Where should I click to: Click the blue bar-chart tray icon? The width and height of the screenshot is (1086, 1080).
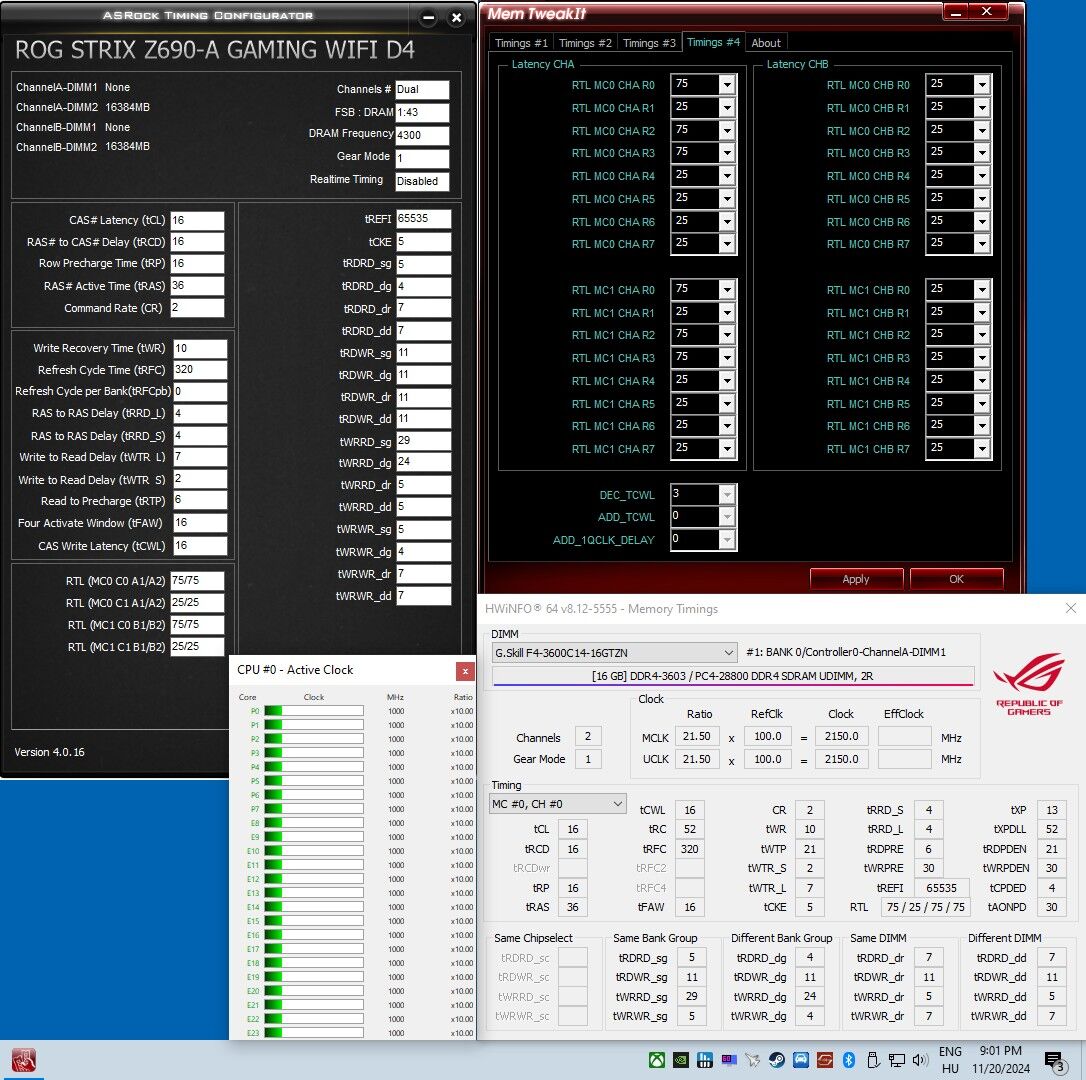(x=705, y=1060)
